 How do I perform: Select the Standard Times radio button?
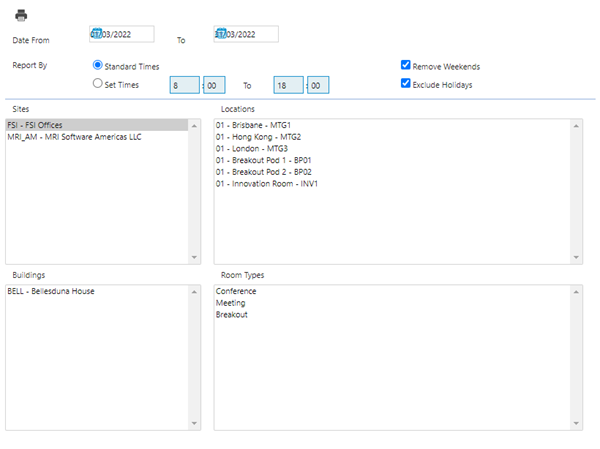[98, 65]
